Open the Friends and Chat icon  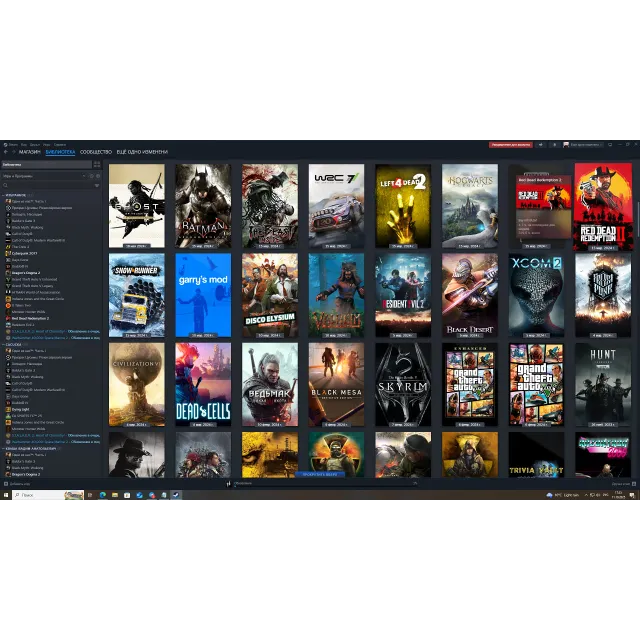tap(634, 484)
